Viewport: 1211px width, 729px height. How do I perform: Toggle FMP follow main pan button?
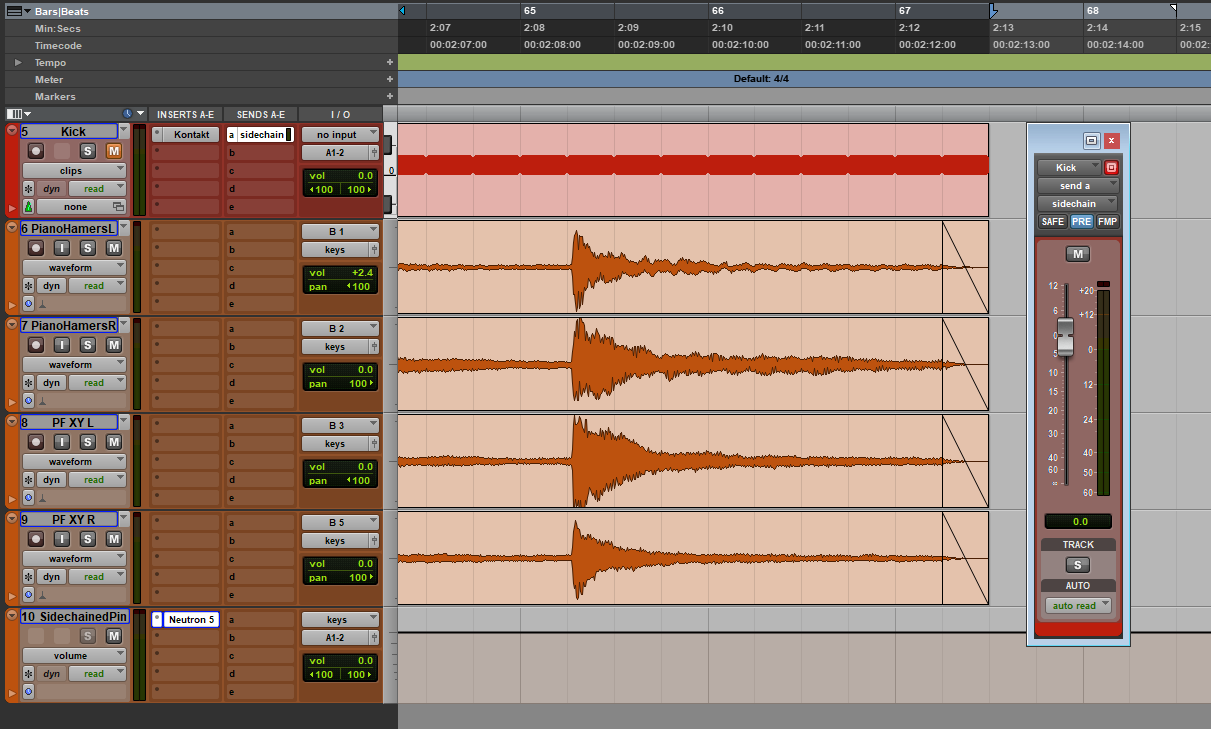click(1108, 222)
